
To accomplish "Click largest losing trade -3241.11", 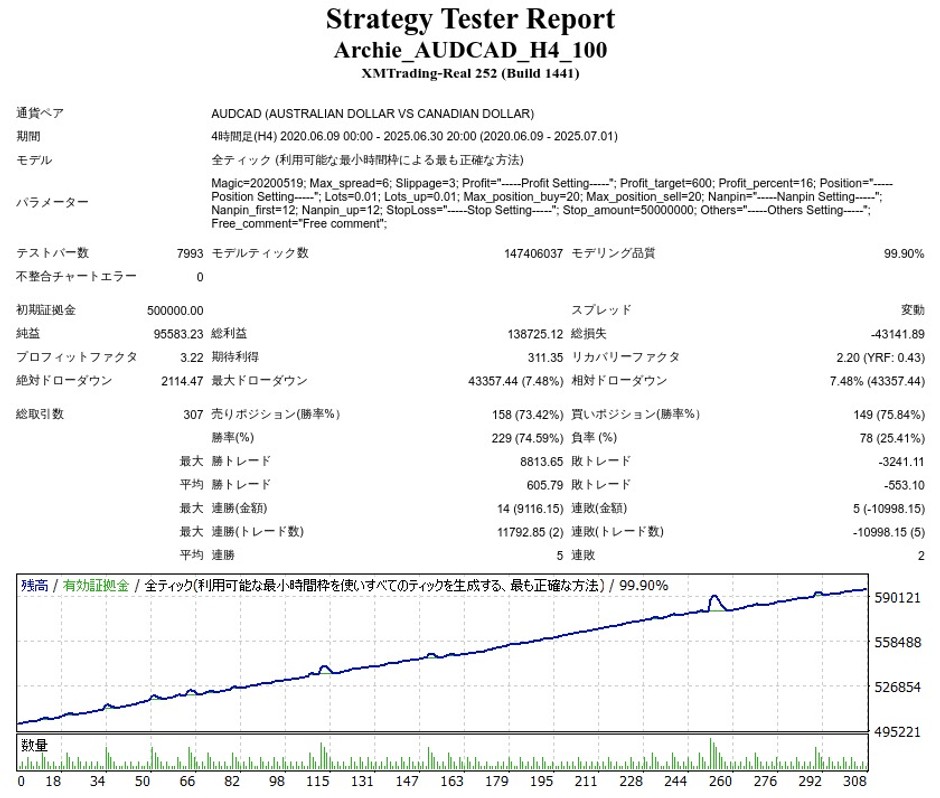I will tap(901, 462).
